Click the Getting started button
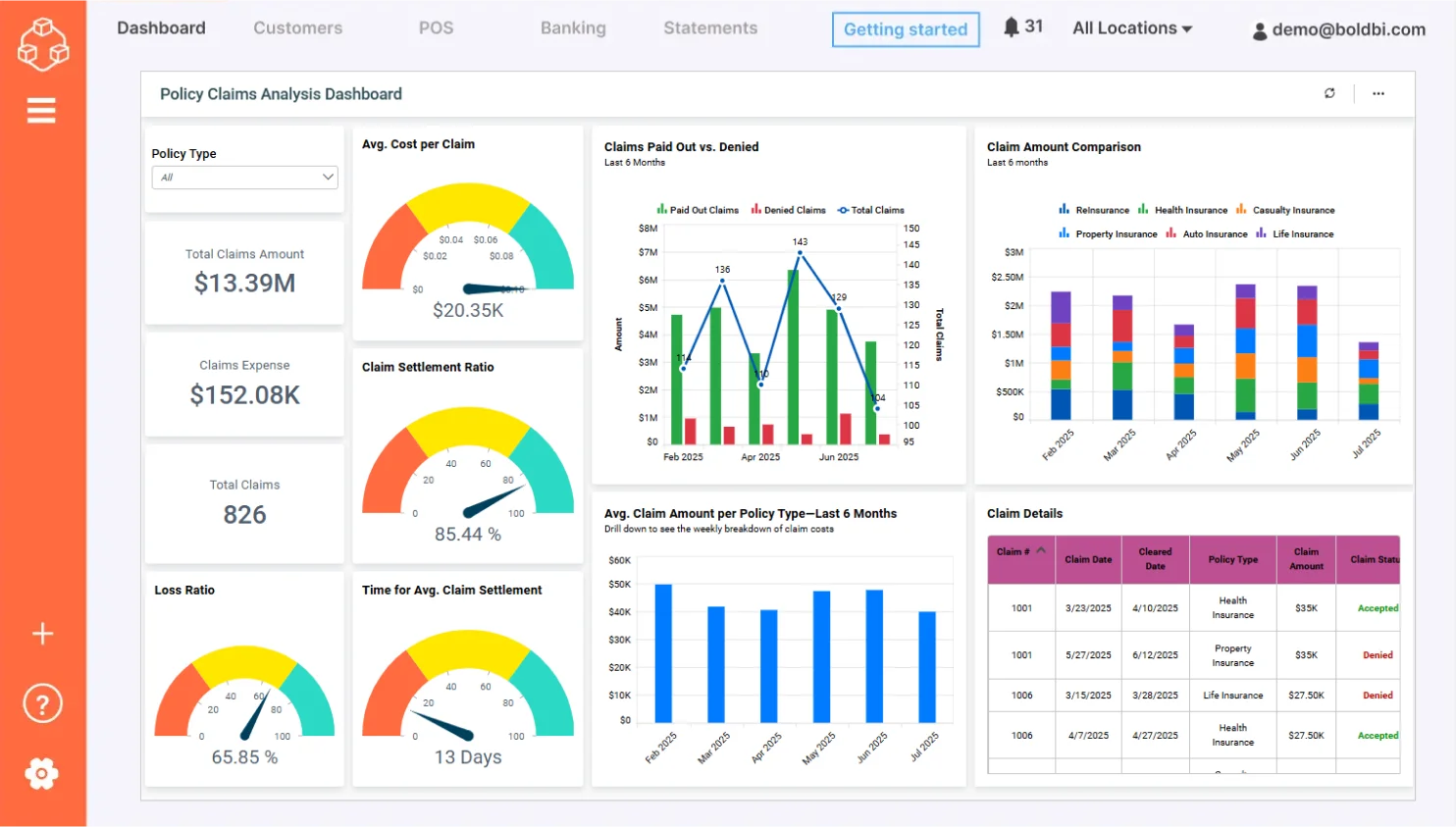Image resolution: width=1456 pixels, height=827 pixels. (x=905, y=29)
